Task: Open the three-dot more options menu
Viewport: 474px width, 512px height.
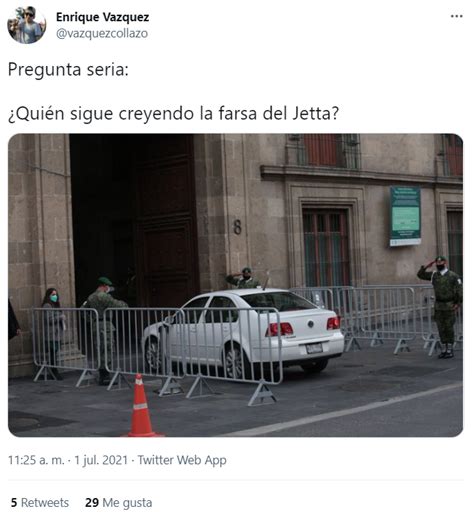Action: (456, 16)
